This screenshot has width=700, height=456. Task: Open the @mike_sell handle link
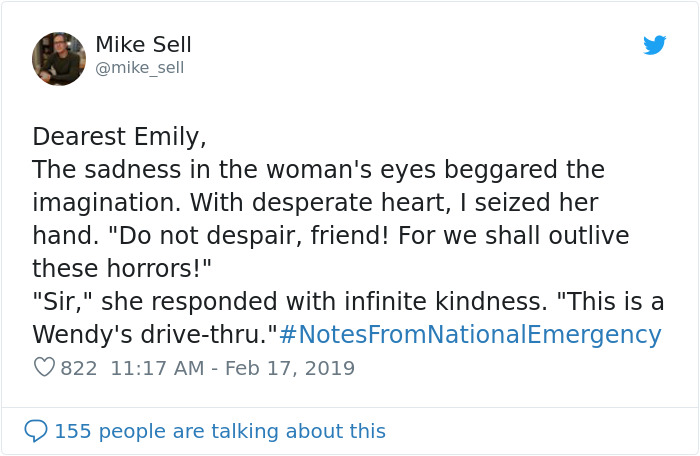click(x=139, y=68)
